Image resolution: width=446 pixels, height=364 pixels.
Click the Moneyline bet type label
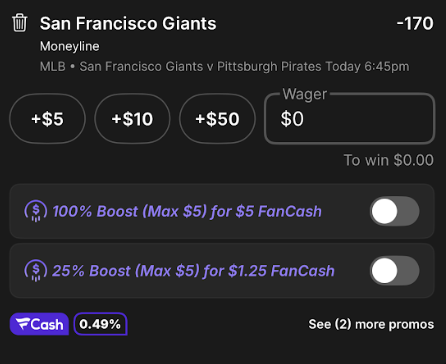coord(70,46)
